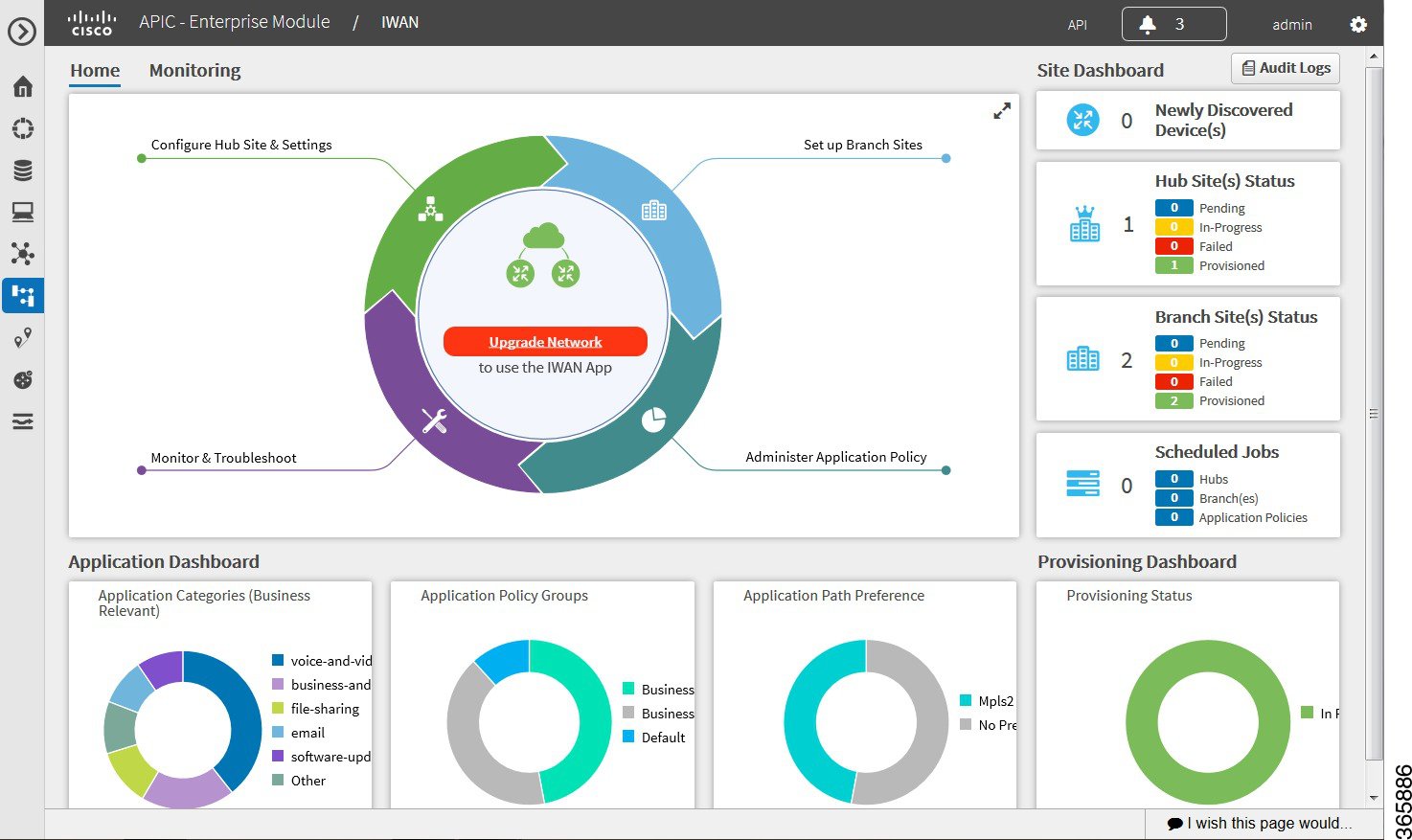Click the hub site hierarchy icon on green segment
The image size is (1412, 840).
430,209
